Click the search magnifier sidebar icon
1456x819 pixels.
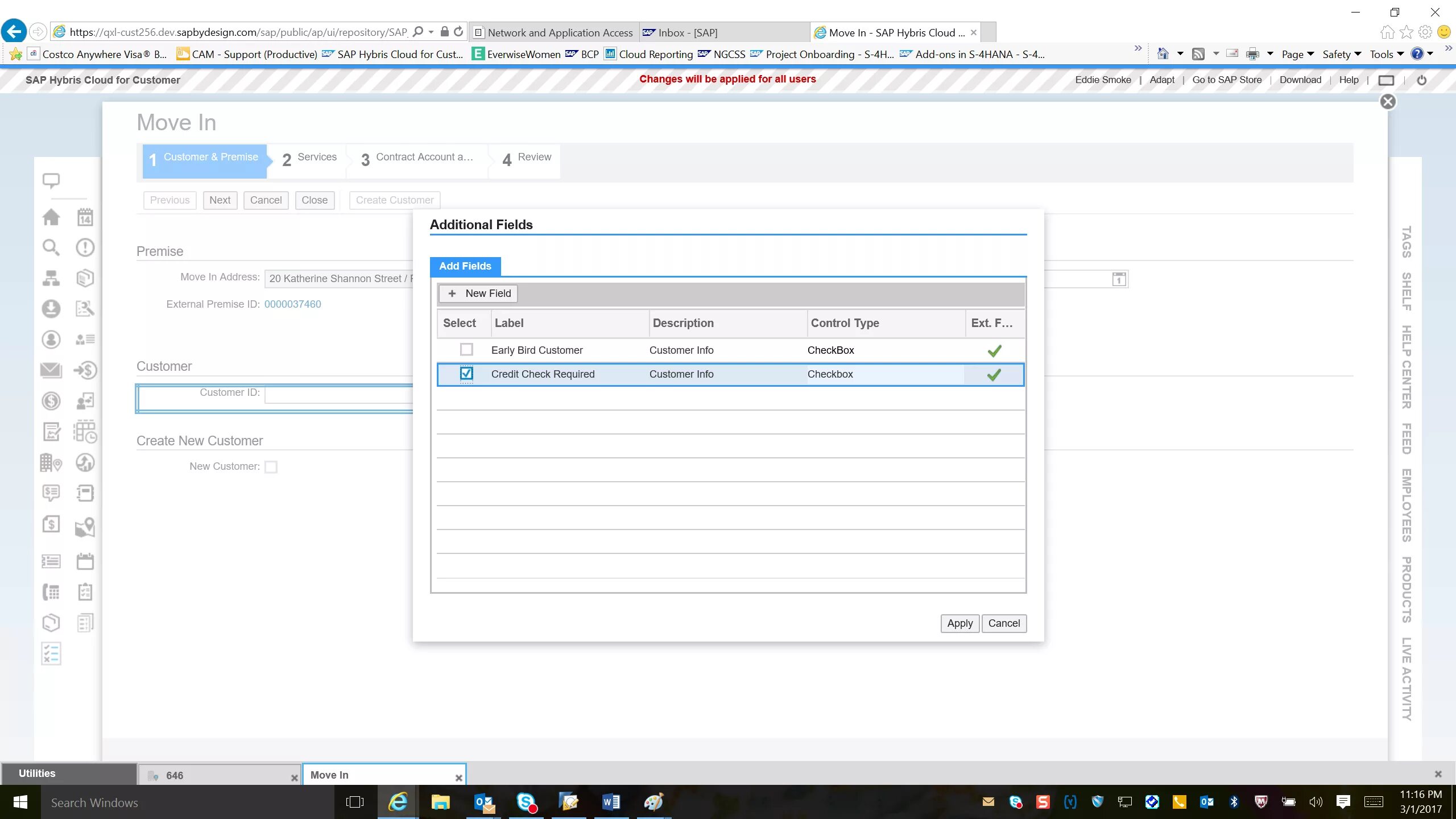coord(51,247)
